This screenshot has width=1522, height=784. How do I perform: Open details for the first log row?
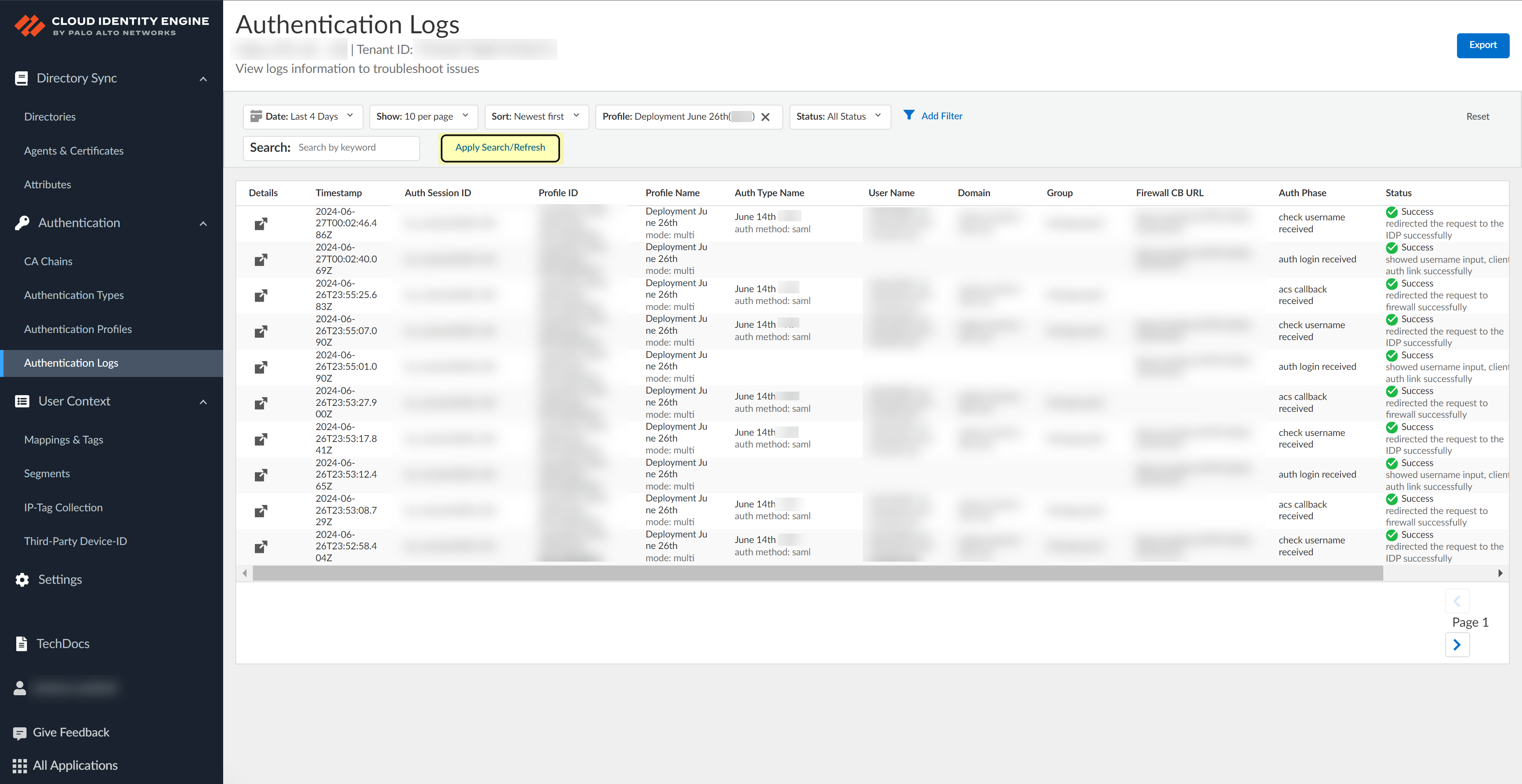260,223
